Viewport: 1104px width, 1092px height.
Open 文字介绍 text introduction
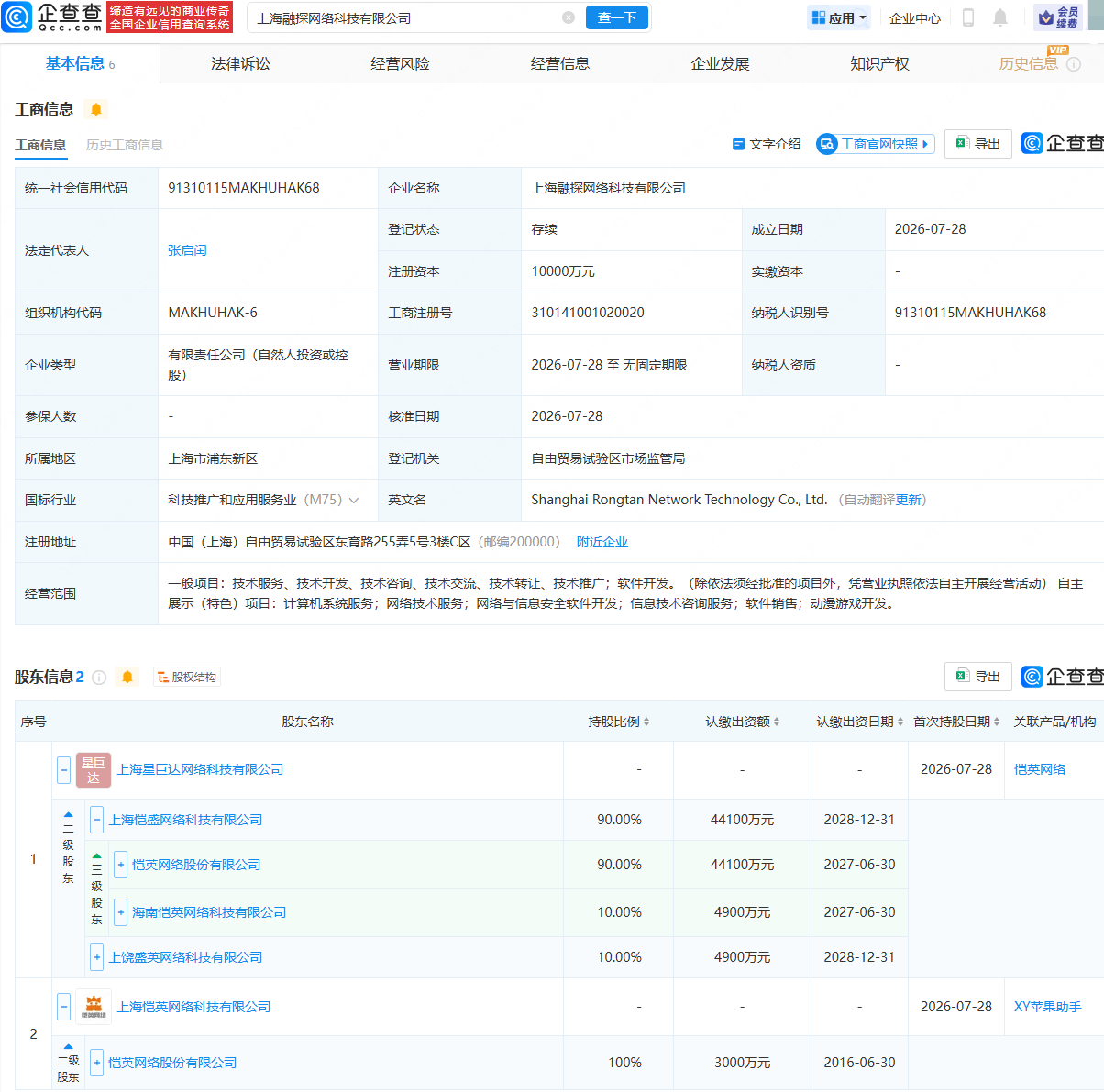coord(767,144)
